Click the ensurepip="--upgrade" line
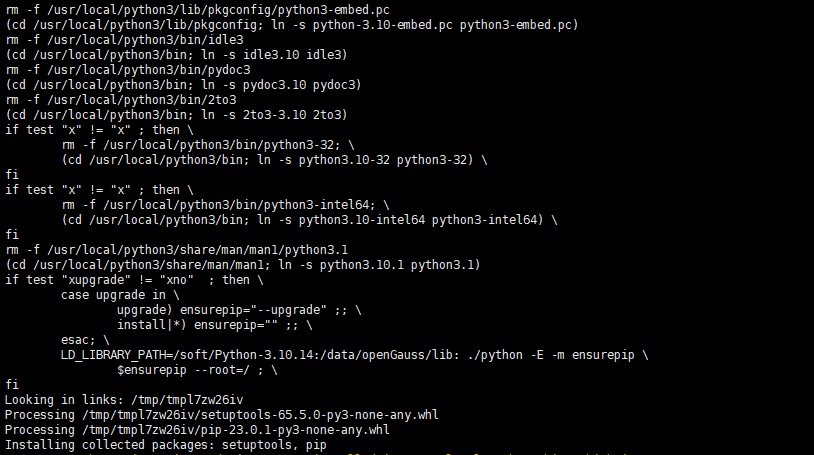This screenshot has width=814, height=455. pos(240,310)
